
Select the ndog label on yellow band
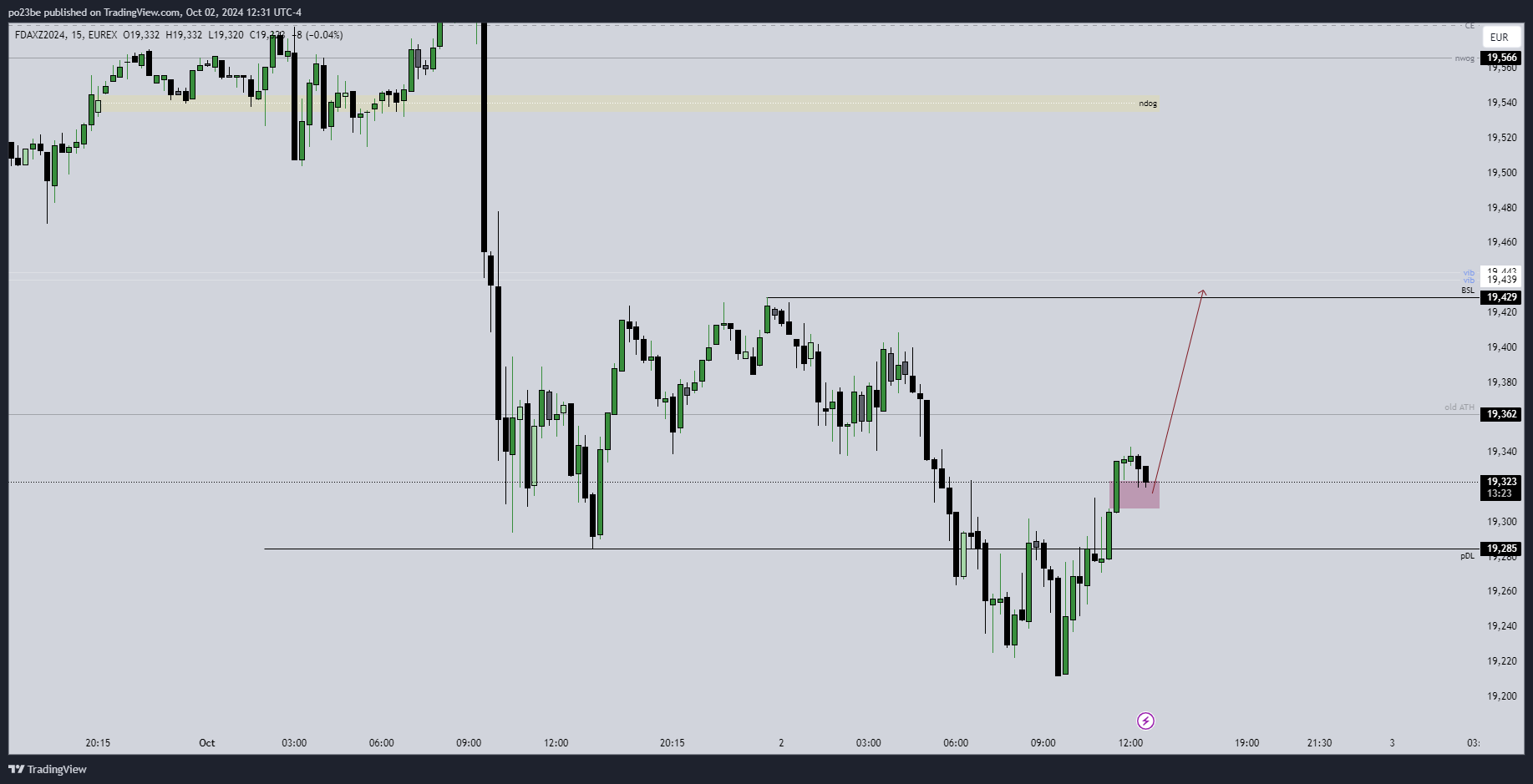click(1147, 104)
